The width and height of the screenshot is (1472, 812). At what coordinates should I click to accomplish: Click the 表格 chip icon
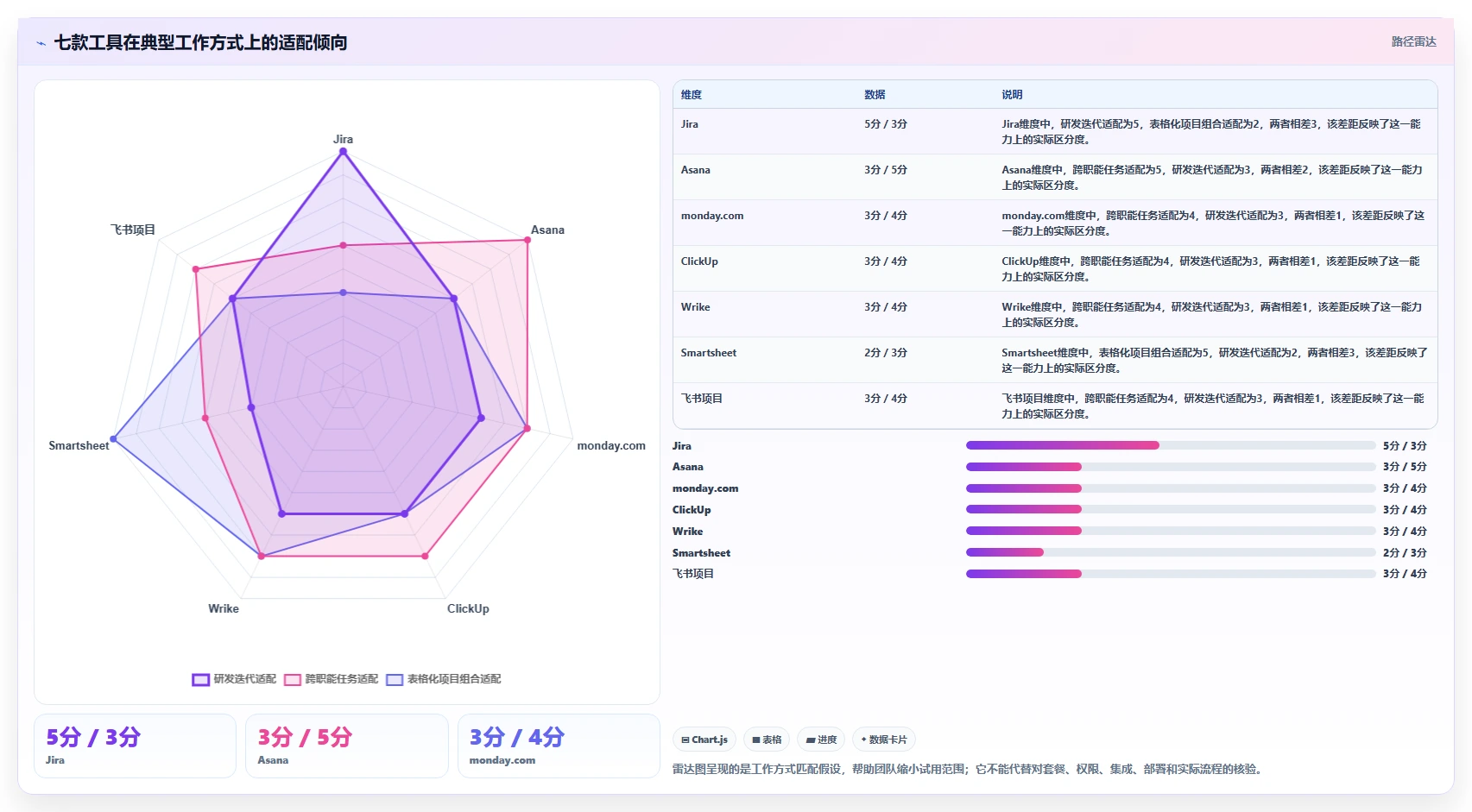pos(756,740)
